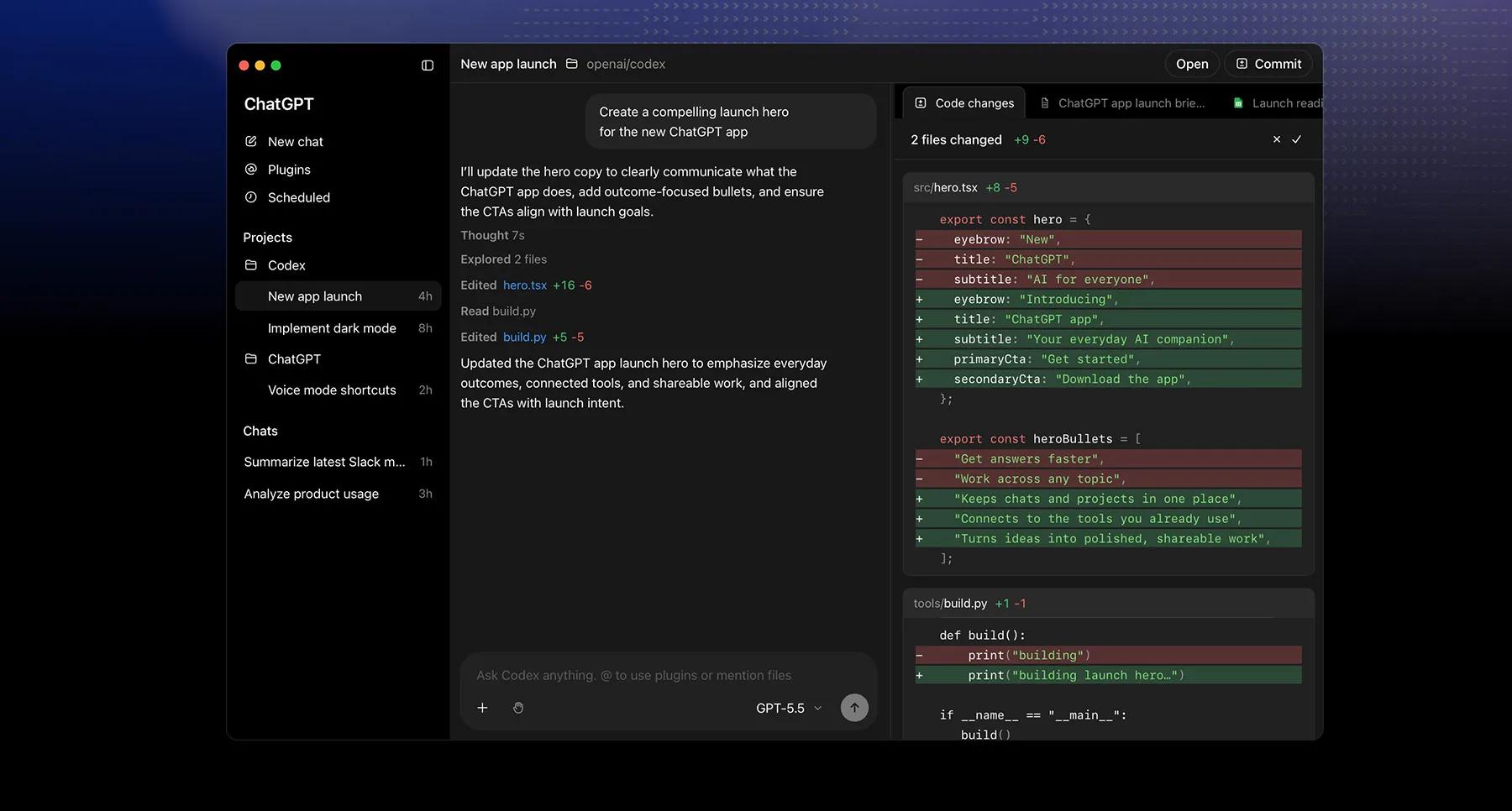Switch to ChatGPT app launch brief tab

pos(1122,103)
